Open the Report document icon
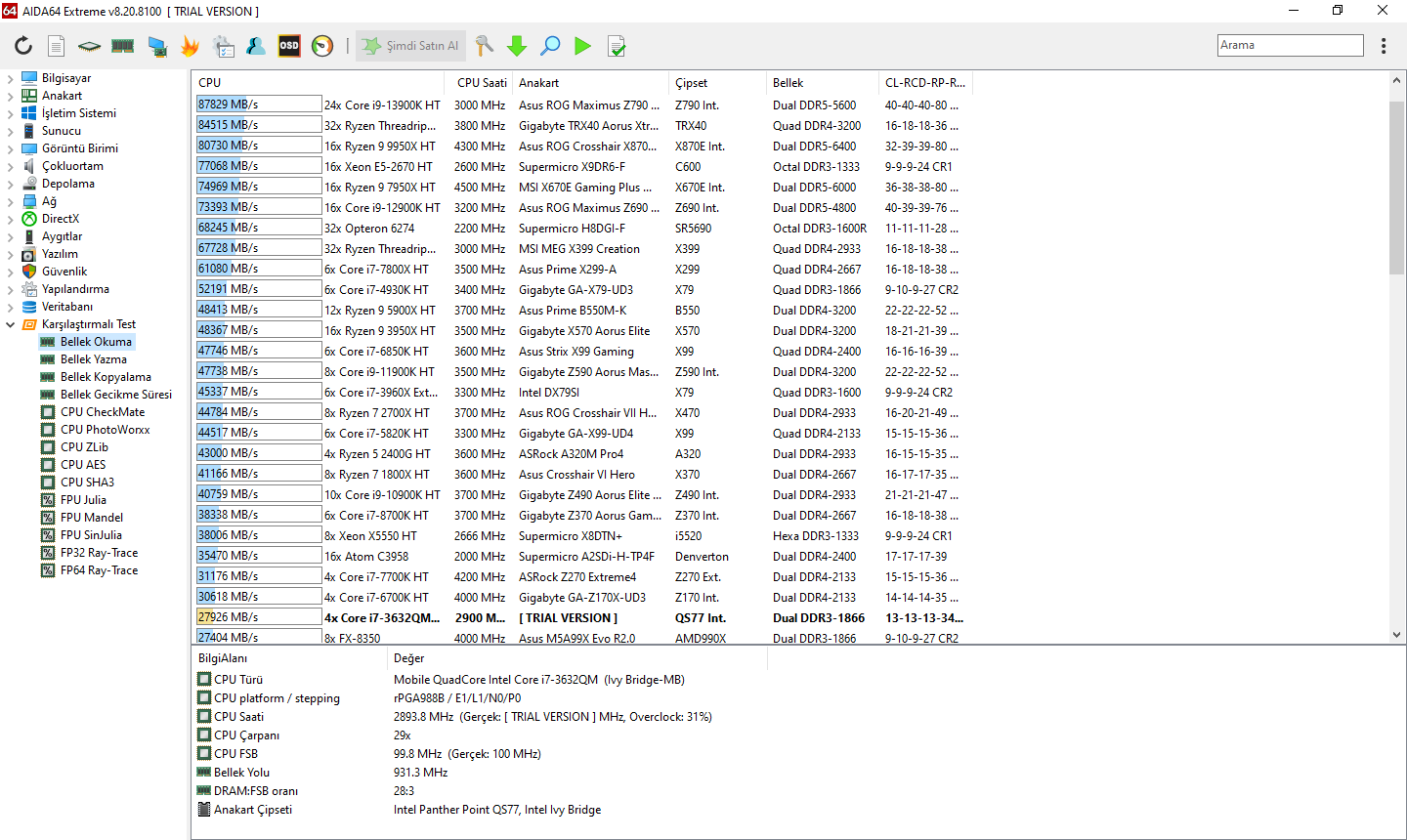 point(57,46)
